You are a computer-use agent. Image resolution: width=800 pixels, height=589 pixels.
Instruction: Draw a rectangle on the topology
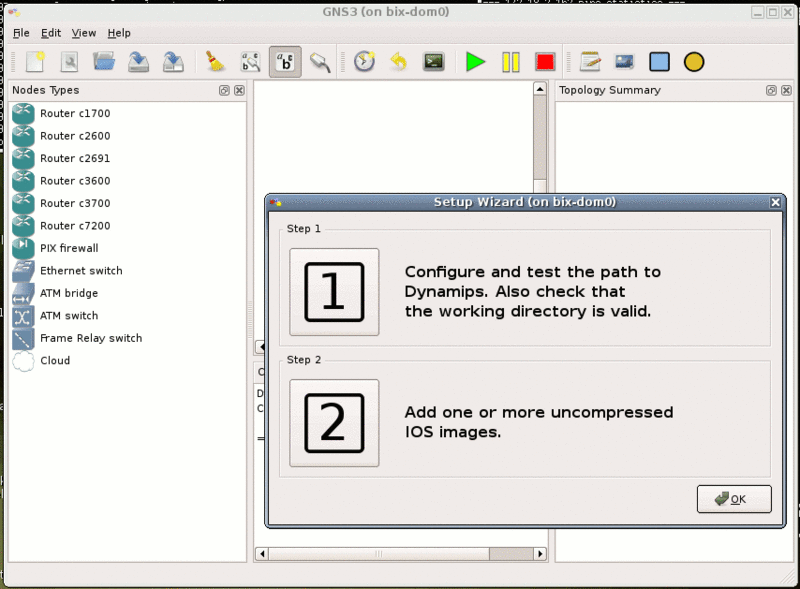tap(659, 61)
